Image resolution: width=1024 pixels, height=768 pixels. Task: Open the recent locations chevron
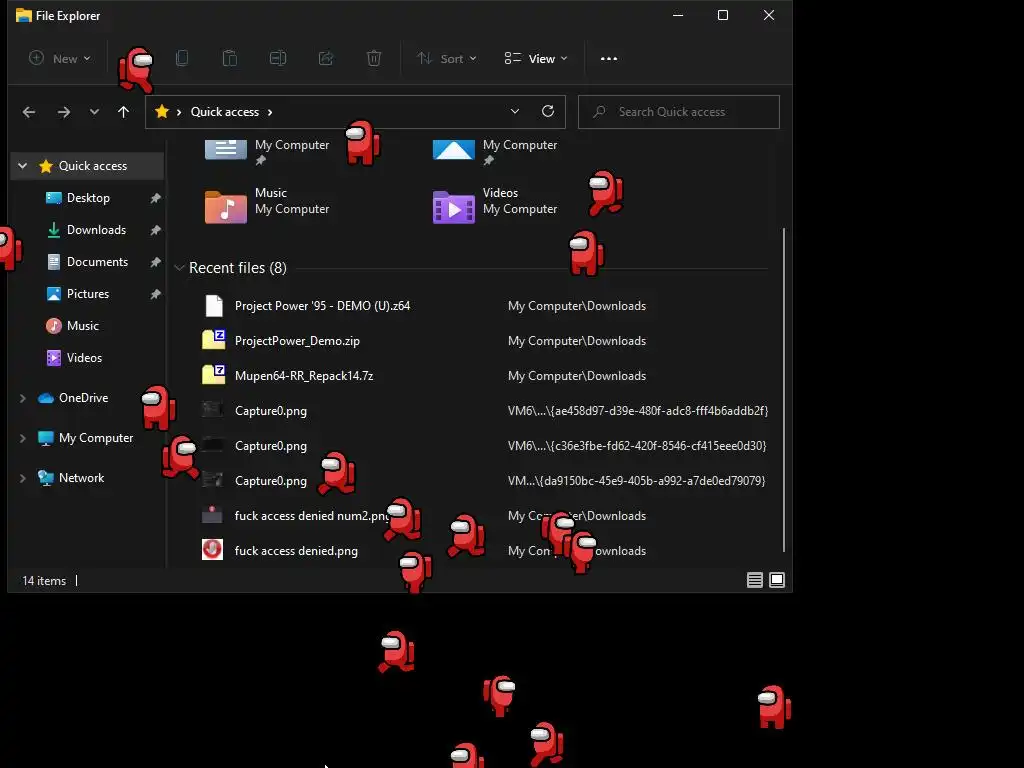pos(94,112)
